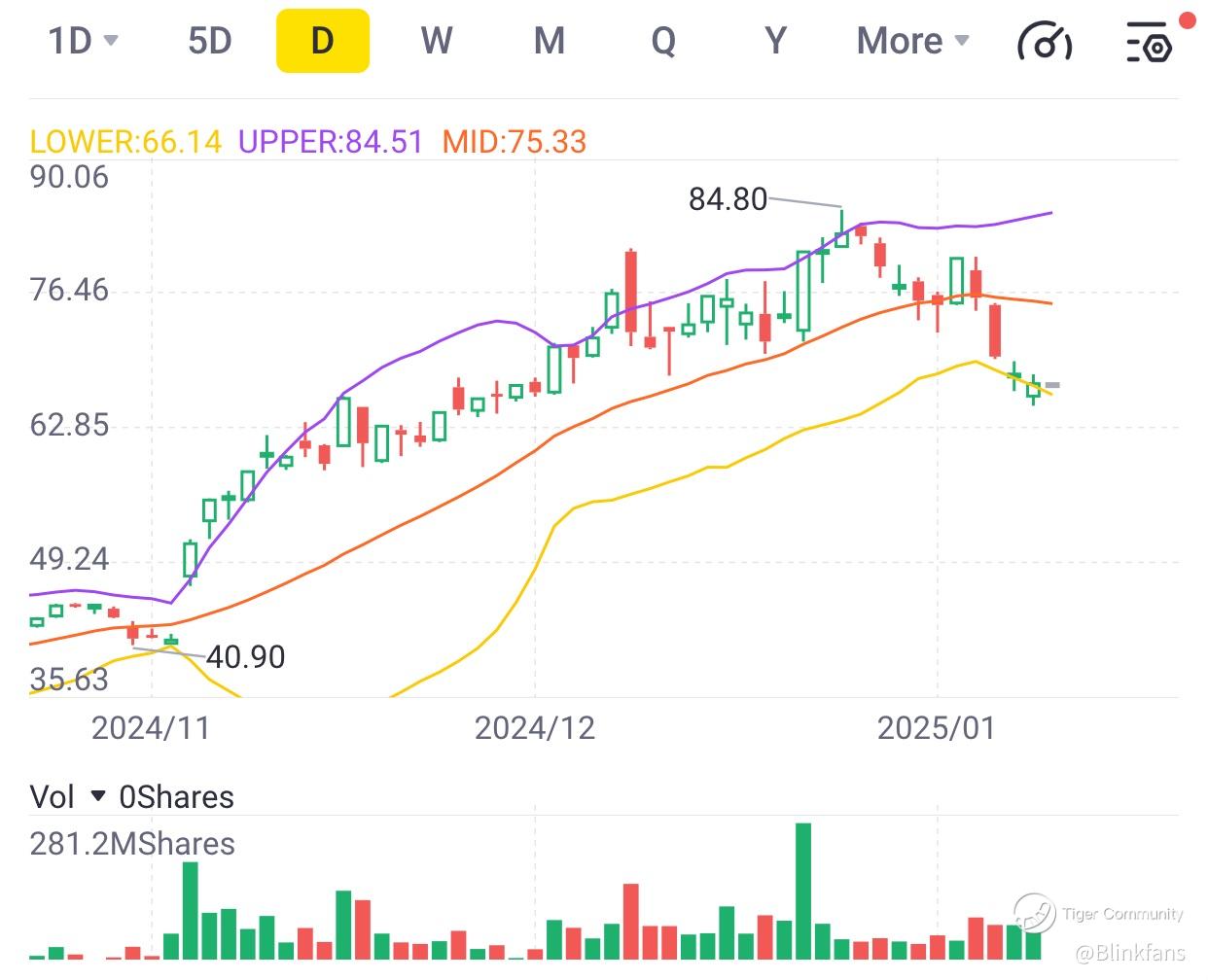This screenshot has height=980, width=1208.
Task: Click the 2025/01 date axis label
Action: click(x=937, y=728)
